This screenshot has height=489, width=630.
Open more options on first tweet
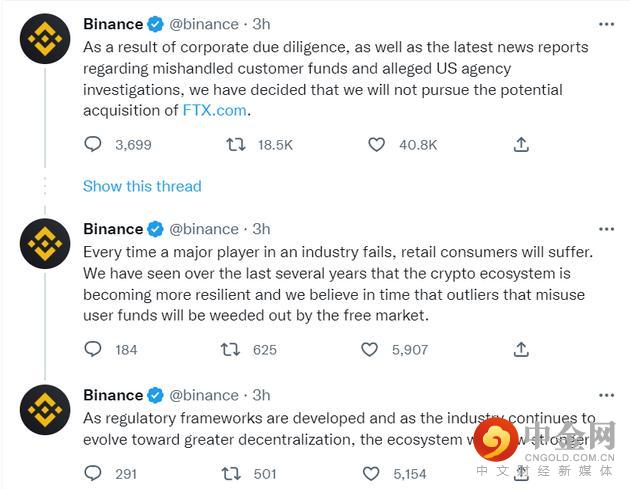(606, 25)
